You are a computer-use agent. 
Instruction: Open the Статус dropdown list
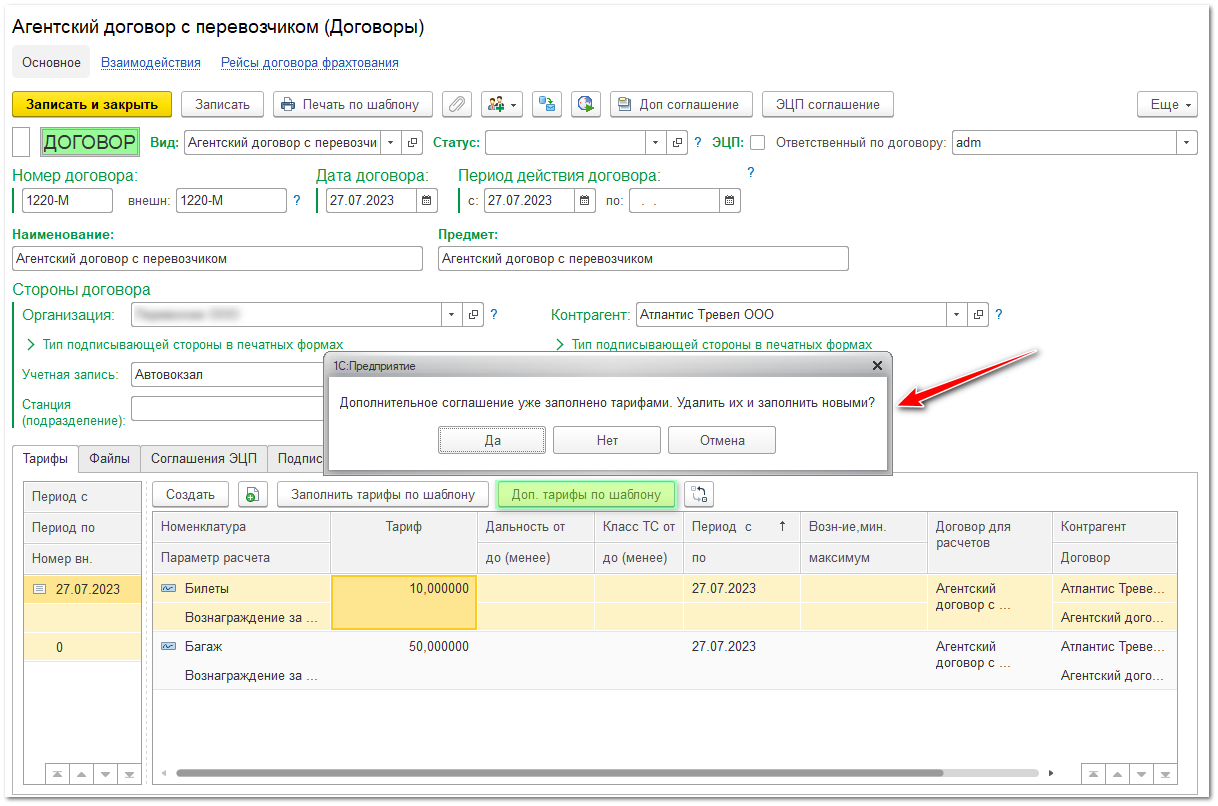(x=655, y=143)
